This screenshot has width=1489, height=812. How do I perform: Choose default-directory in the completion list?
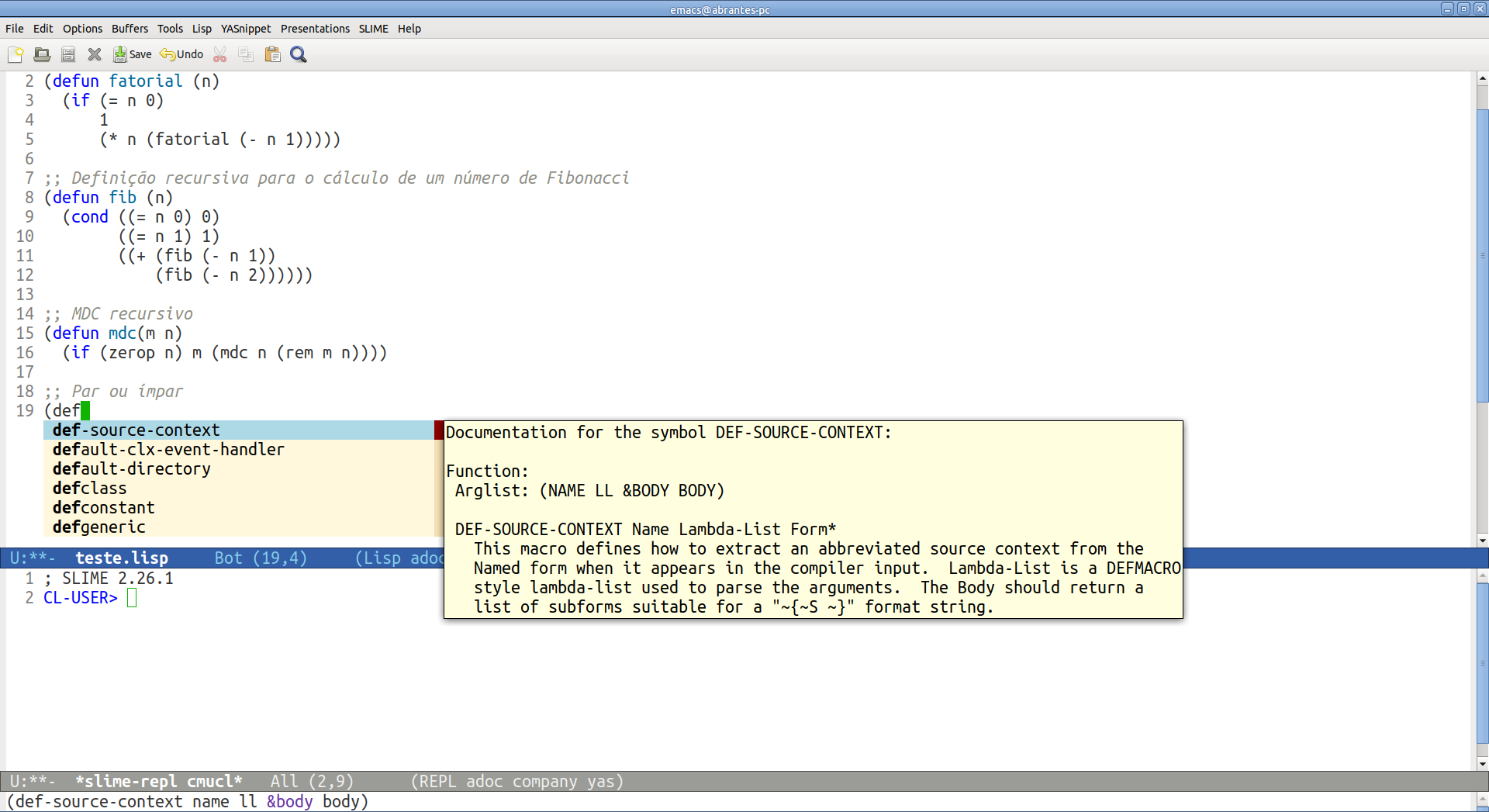pos(131,468)
